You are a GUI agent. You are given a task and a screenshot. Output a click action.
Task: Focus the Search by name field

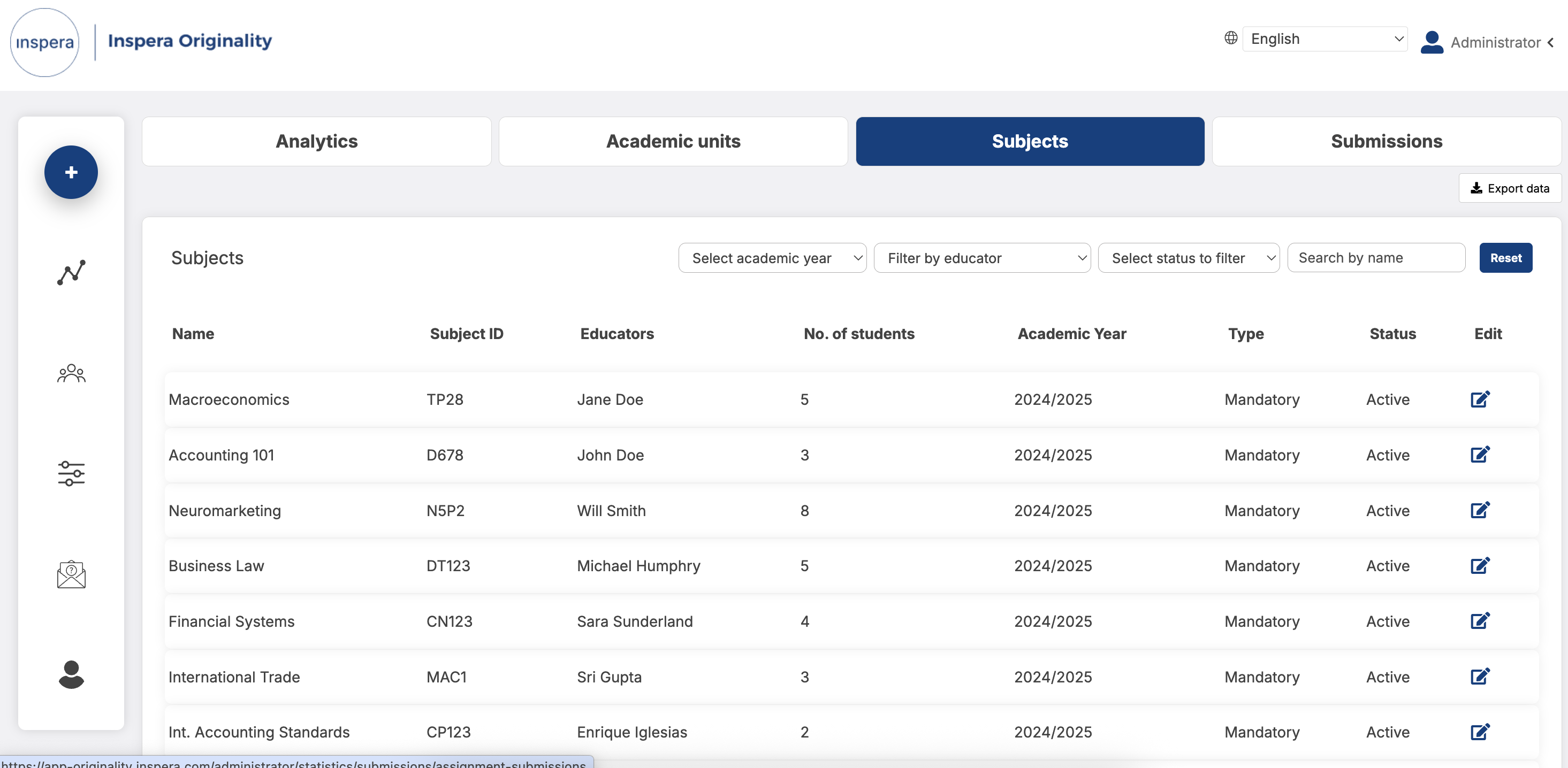[x=1376, y=258]
